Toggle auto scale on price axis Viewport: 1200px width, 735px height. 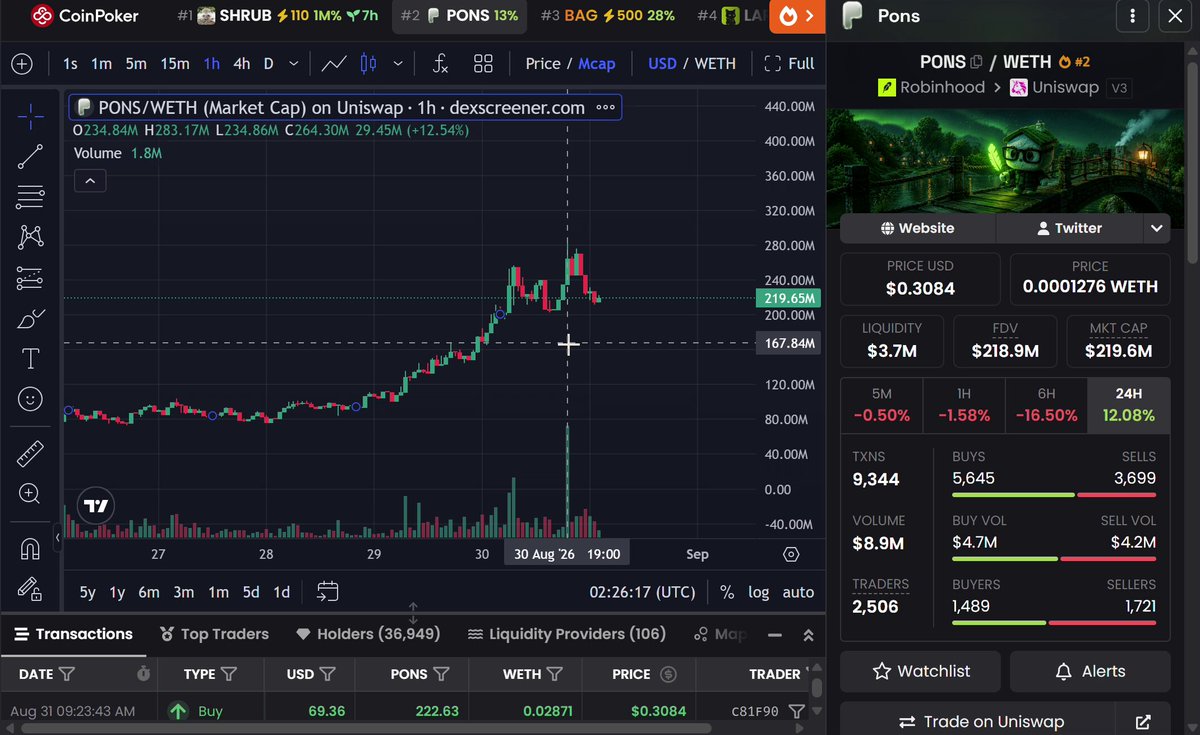pos(798,592)
